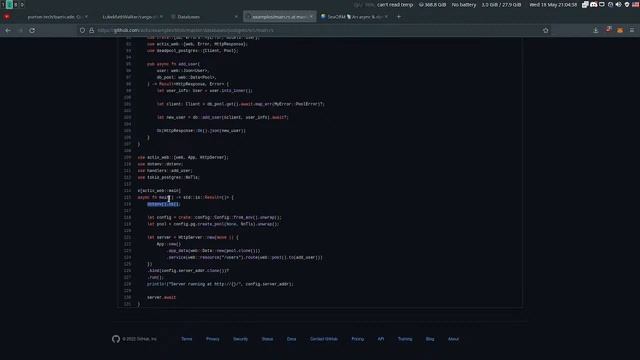
Task: Click the padlock site security icon
Action: click(91, 30)
